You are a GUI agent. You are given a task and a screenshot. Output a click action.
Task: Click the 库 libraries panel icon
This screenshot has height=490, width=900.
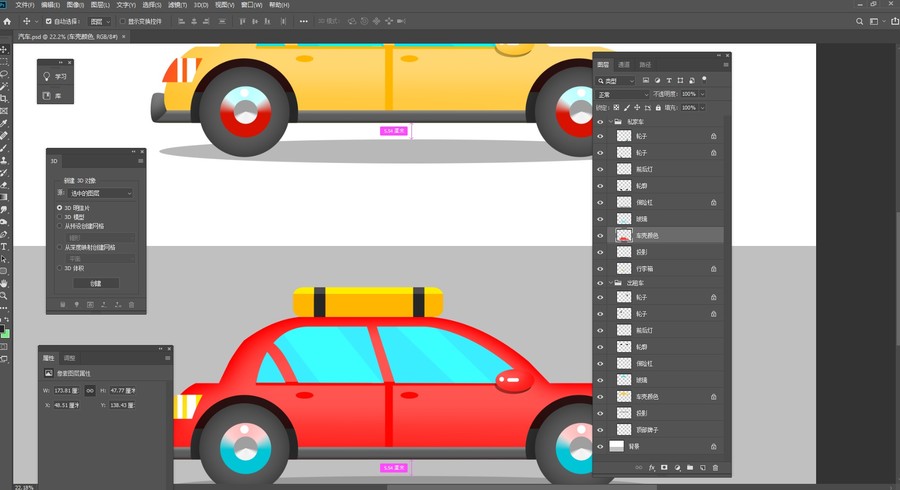click(x=46, y=96)
